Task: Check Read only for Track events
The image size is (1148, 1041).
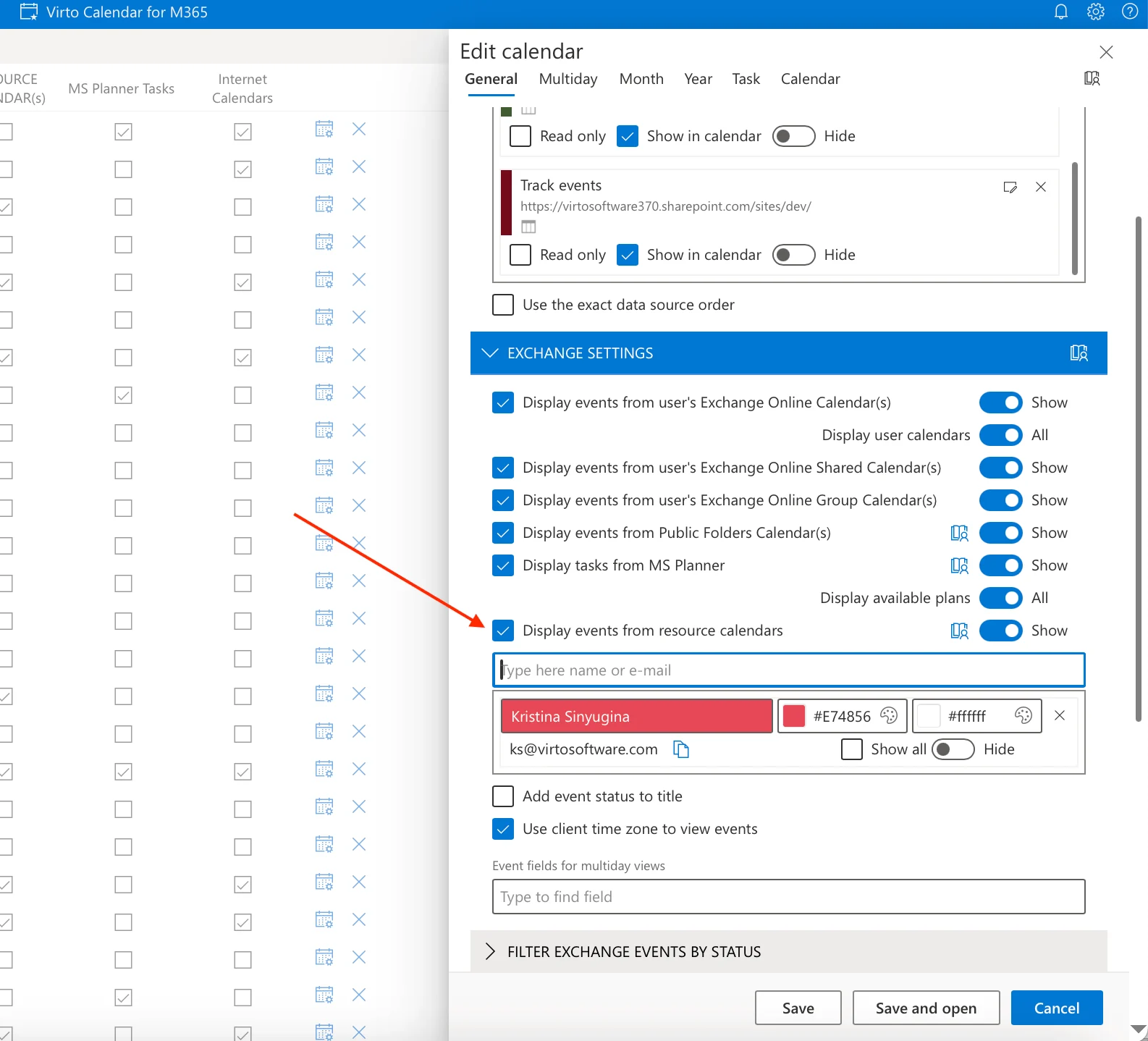Action: [x=520, y=255]
